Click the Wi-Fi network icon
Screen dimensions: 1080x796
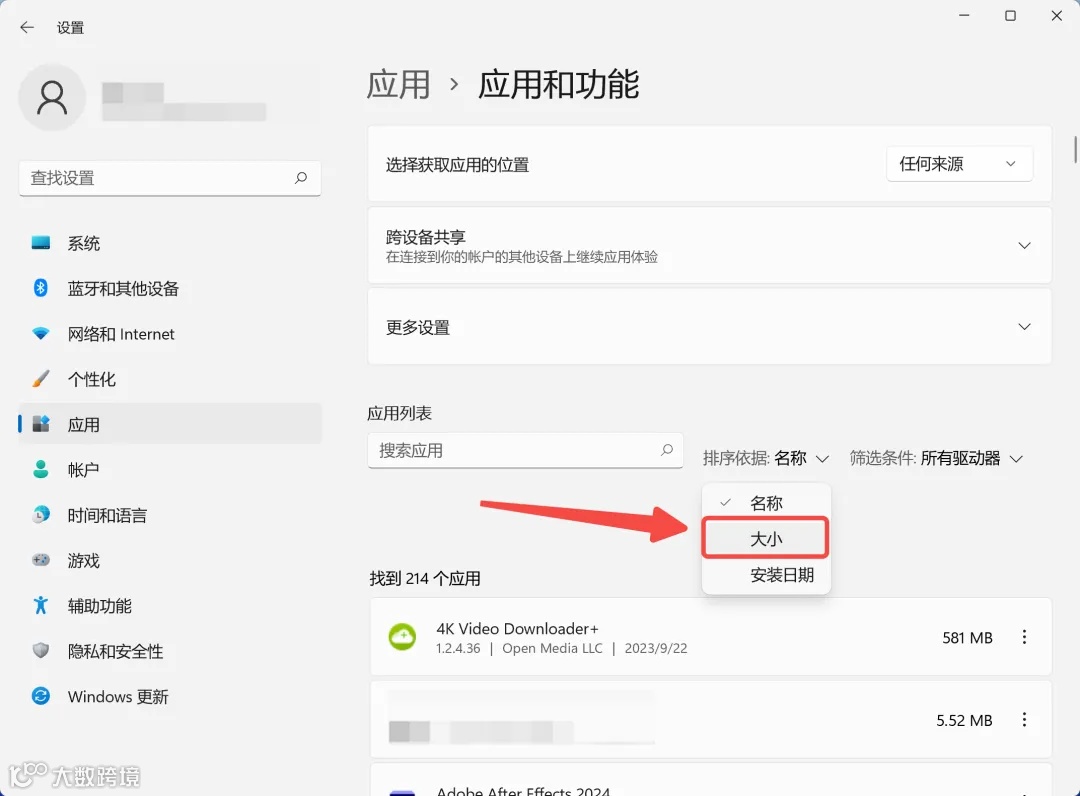tap(41, 334)
